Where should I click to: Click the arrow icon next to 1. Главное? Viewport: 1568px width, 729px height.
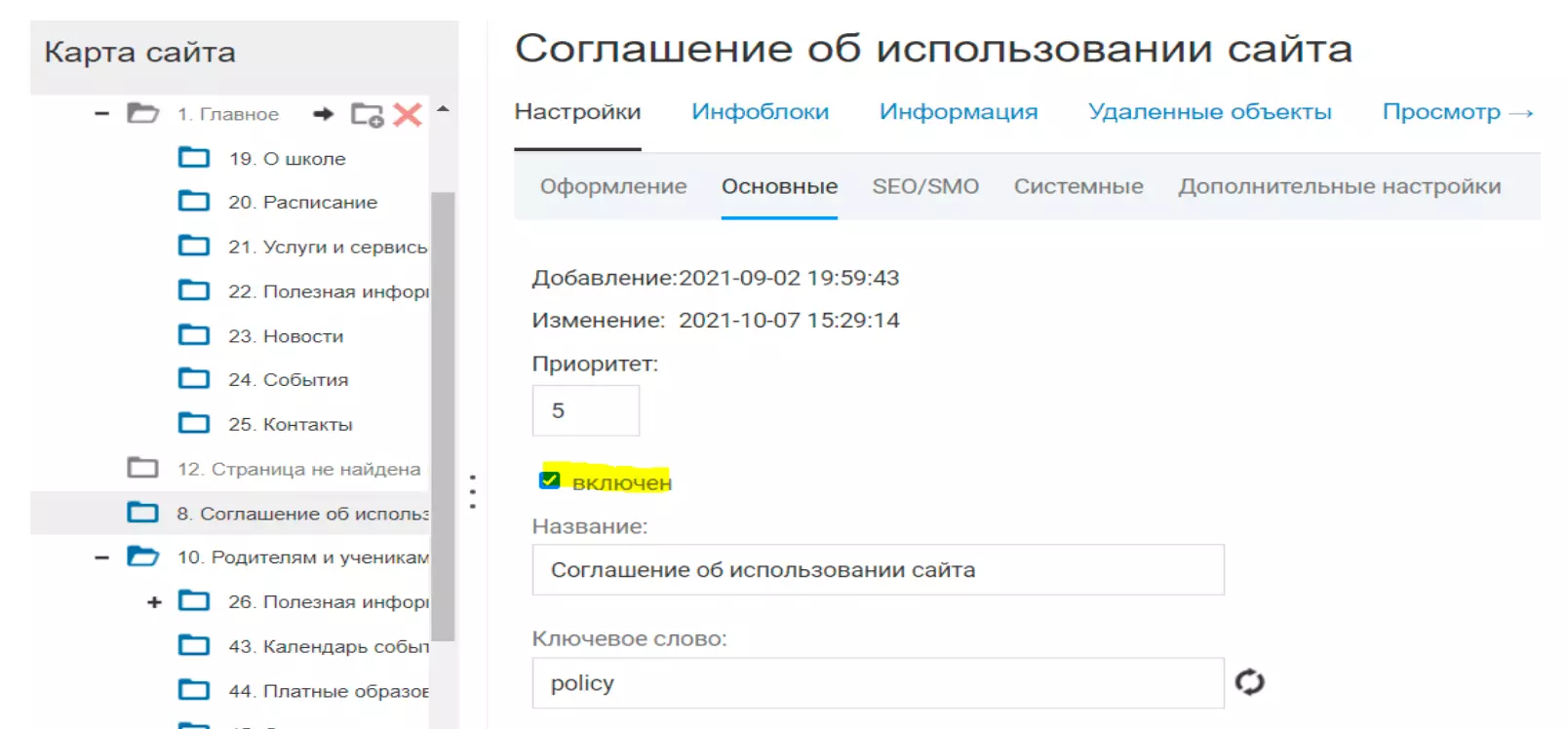coord(323,114)
